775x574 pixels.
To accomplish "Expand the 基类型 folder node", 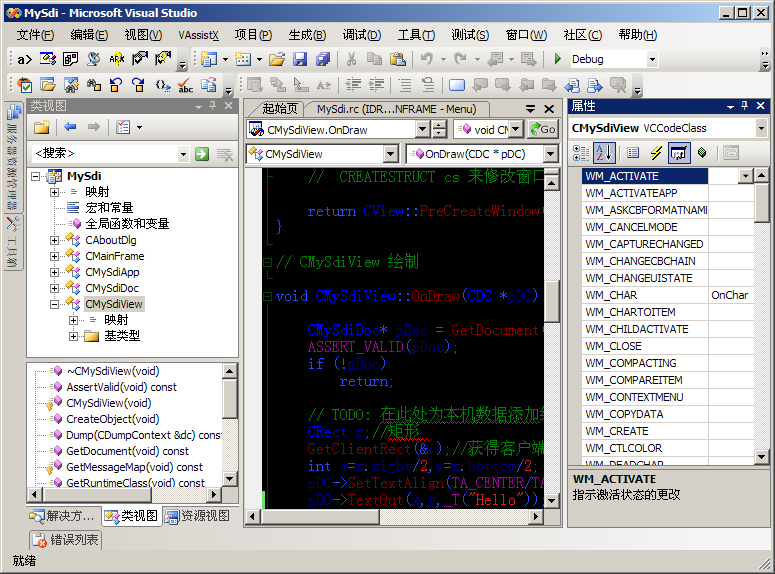I will [73, 336].
